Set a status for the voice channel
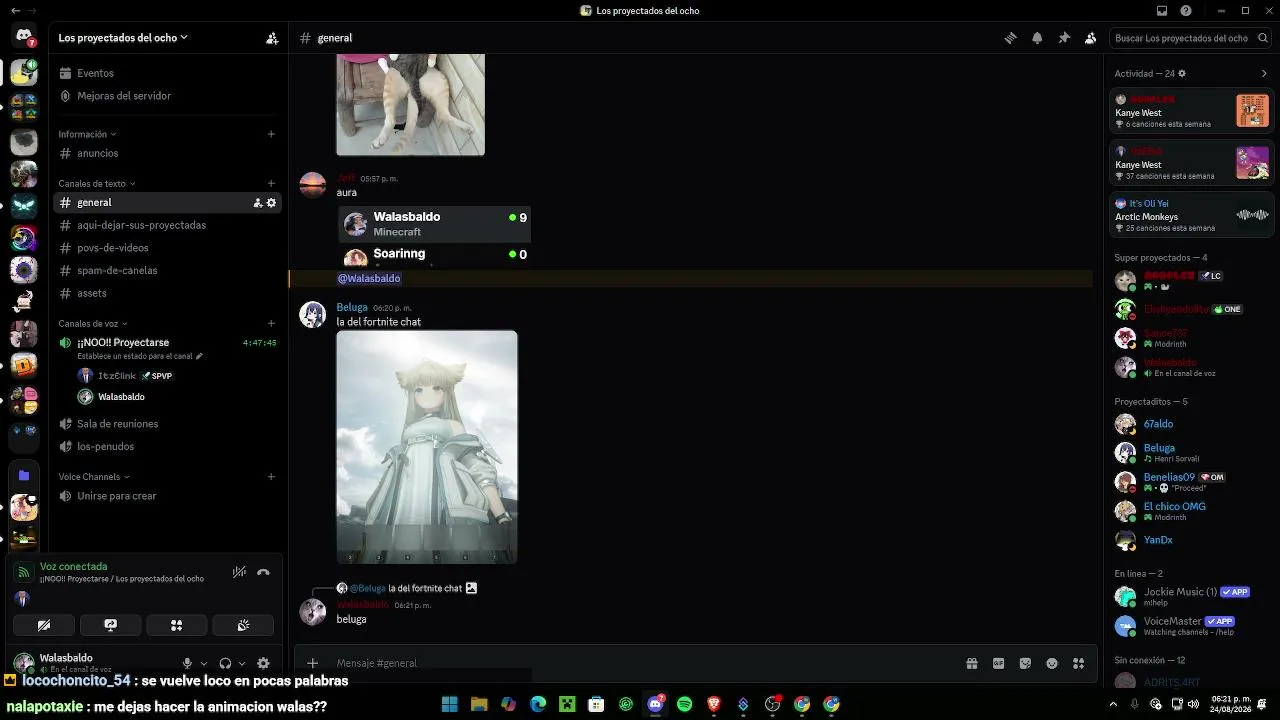Image resolution: width=1280 pixels, height=720 pixels. pyautogui.click(x=140, y=356)
